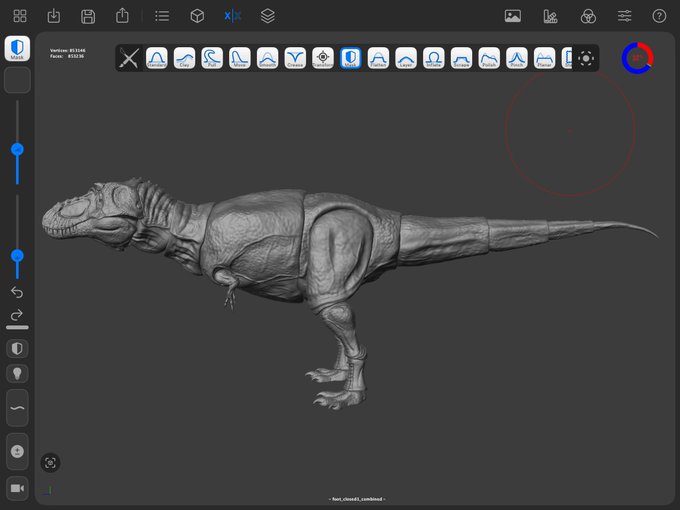This screenshot has height=510, width=680.
Task: Select the Smooth brush
Action: pyautogui.click(x=268, y=58)
